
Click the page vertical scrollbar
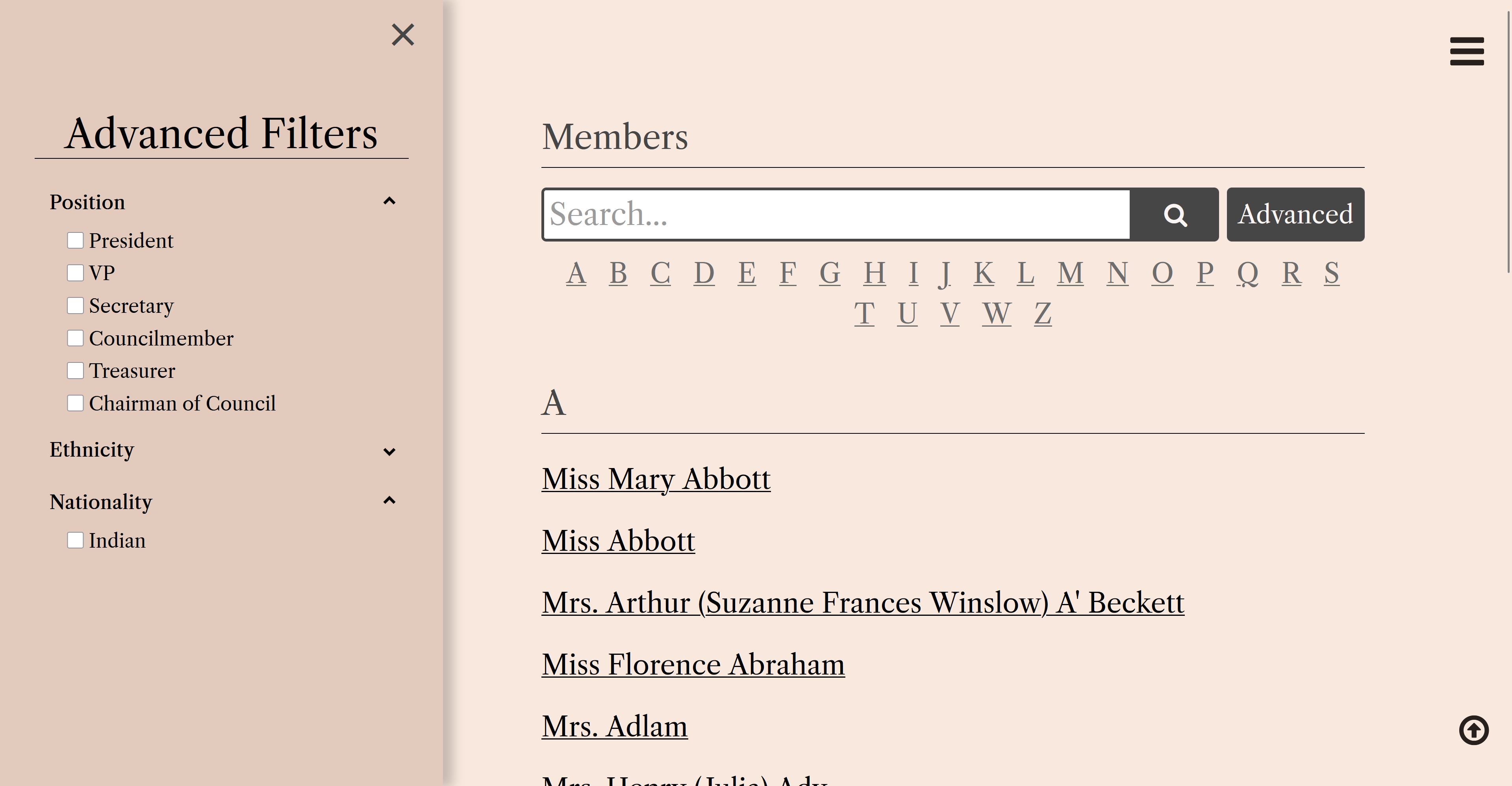coord(1508,141)
